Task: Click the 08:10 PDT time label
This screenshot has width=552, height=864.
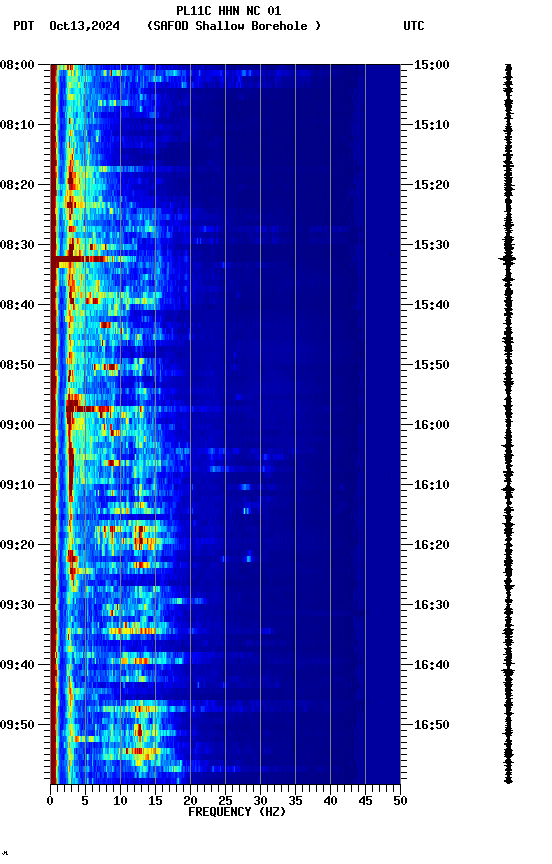Action: pos(17,125)
